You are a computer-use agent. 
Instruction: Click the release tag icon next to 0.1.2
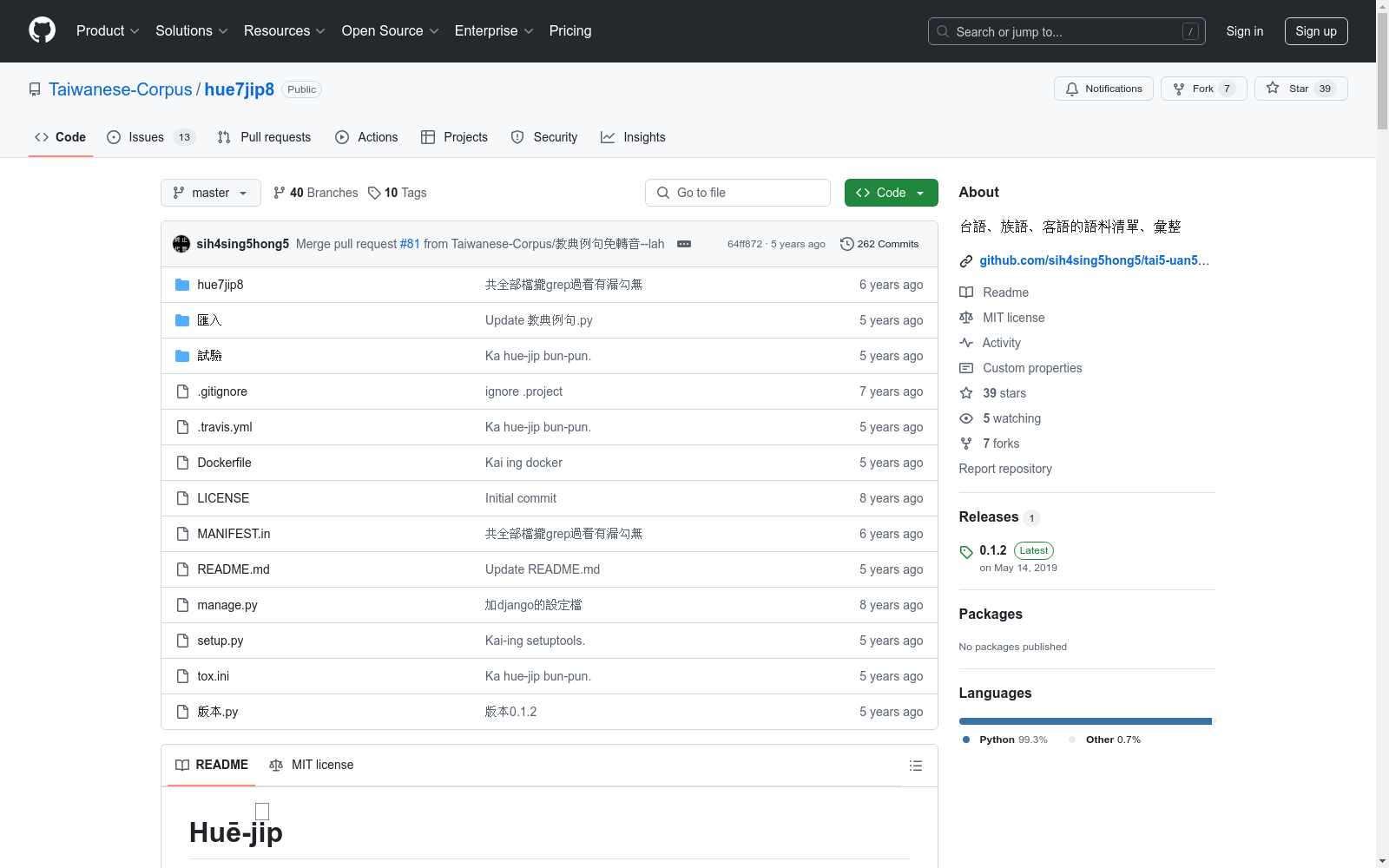(966, 552)
